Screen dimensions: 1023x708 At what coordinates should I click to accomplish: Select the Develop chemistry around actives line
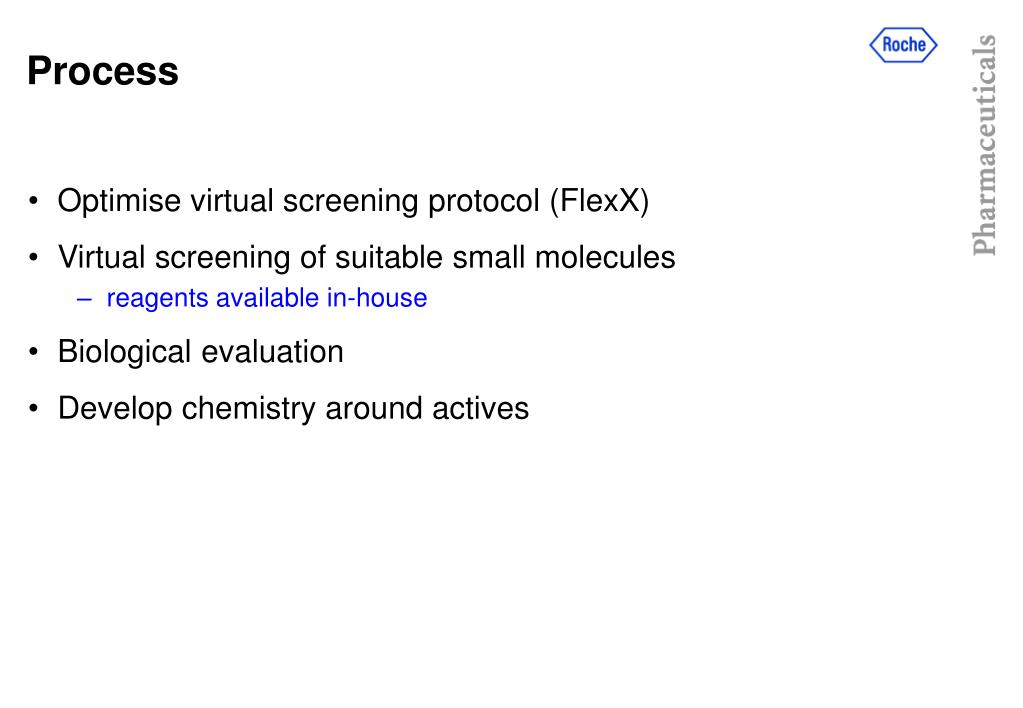293,408
